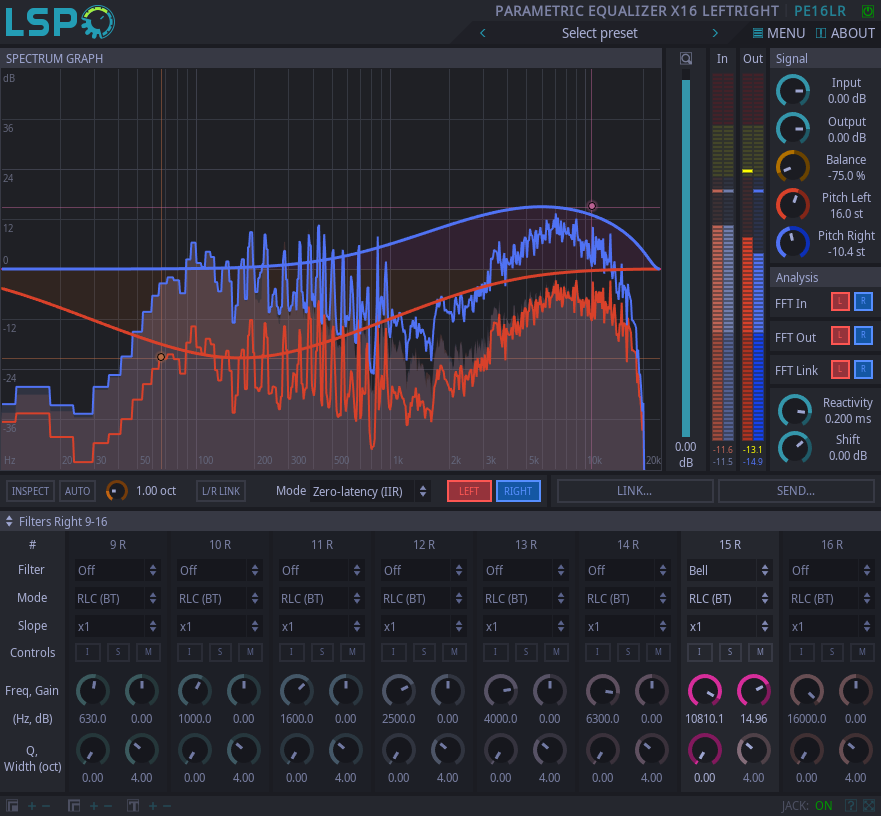Open the MENU item
This screenshot has width=881, height=816.
click(x=778, y=33)
